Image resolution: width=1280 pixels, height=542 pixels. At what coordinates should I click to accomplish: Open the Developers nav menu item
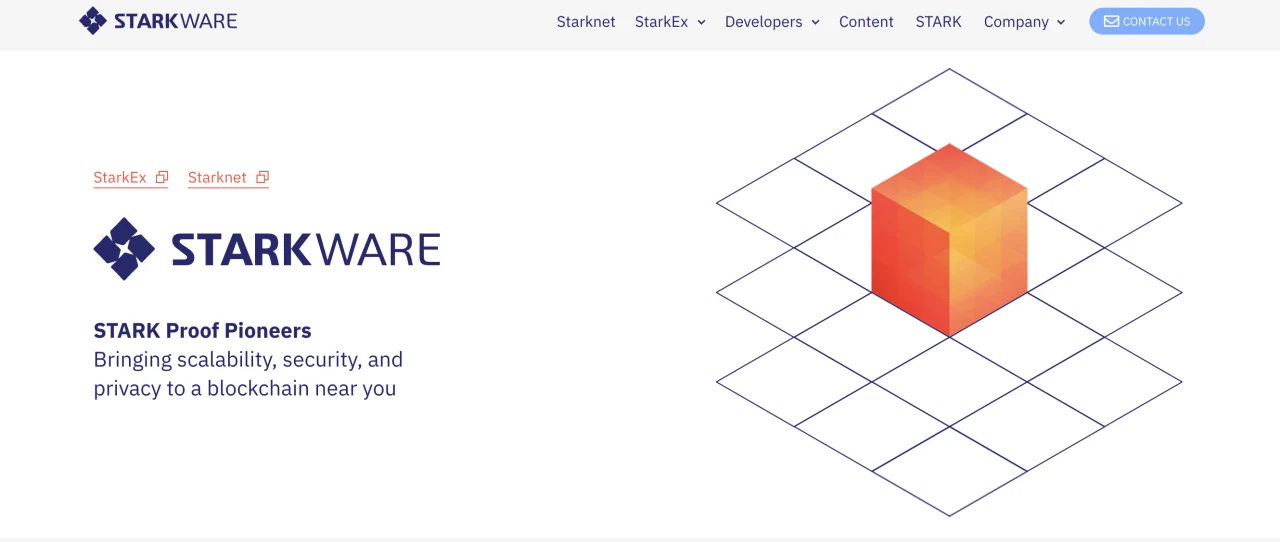click(x=763, y=21)
